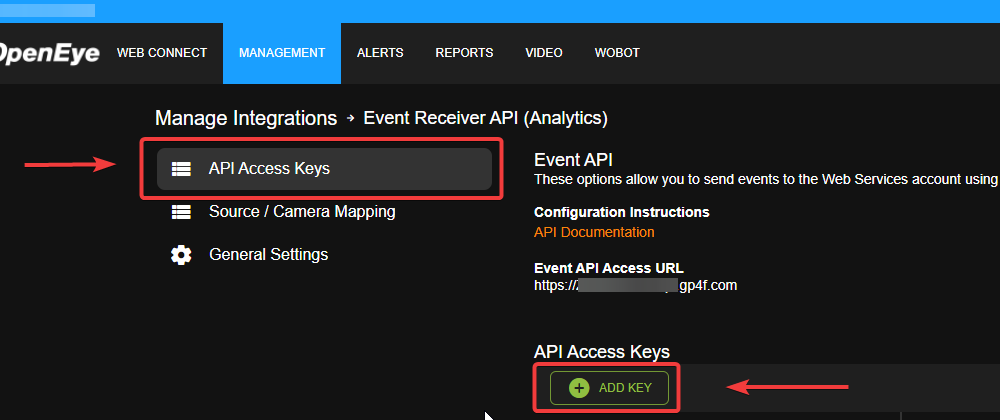Click the API Access Keys section heading

point(601,352)
